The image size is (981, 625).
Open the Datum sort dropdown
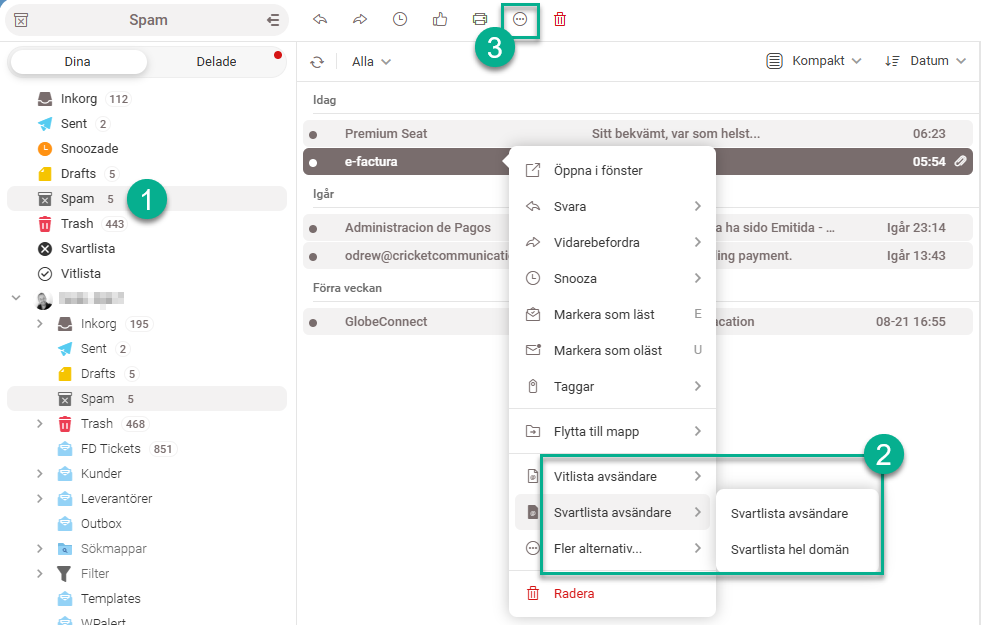click(926, 62)
